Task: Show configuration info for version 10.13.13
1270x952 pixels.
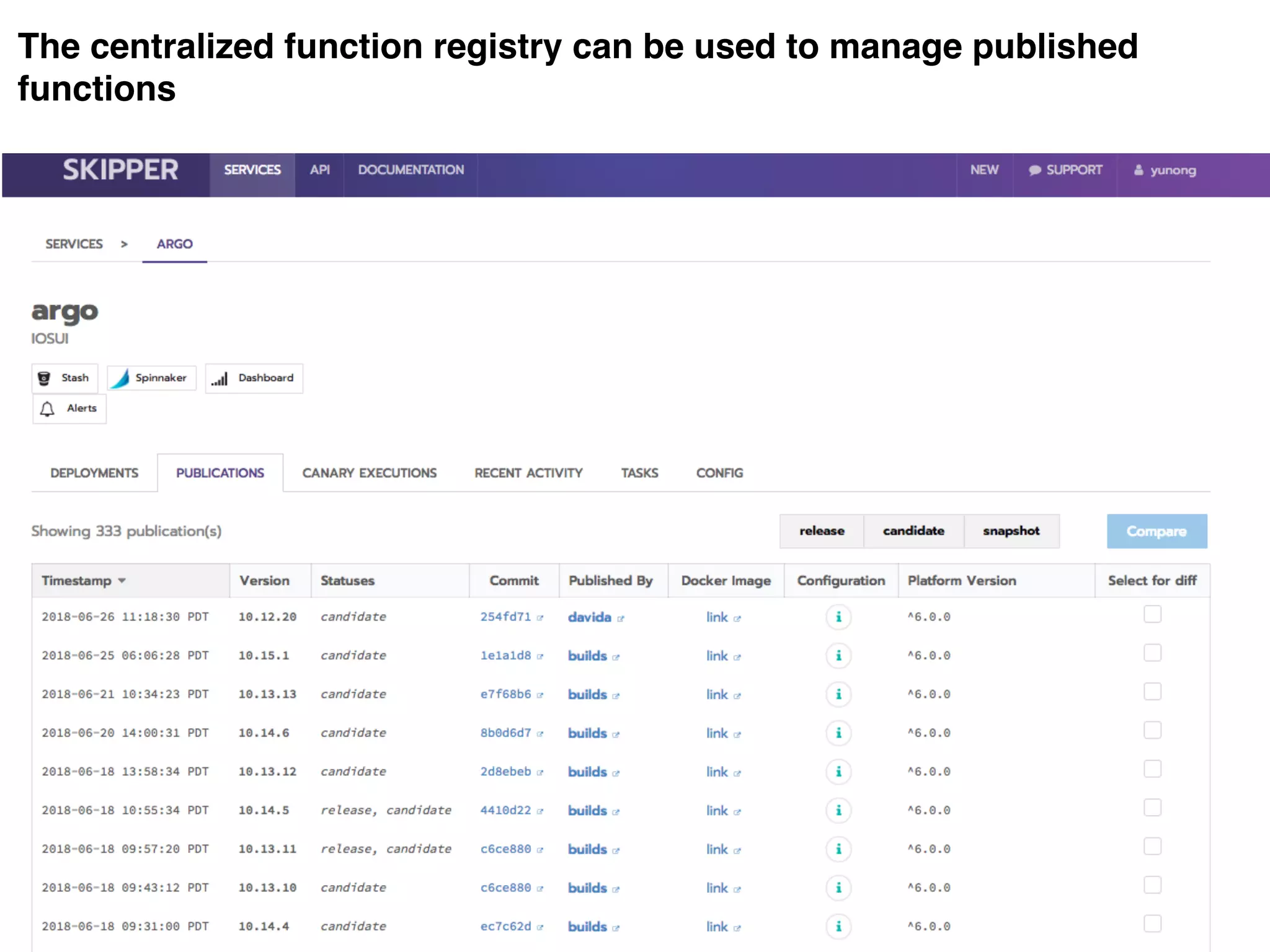Action: click(x=838, y=695)
